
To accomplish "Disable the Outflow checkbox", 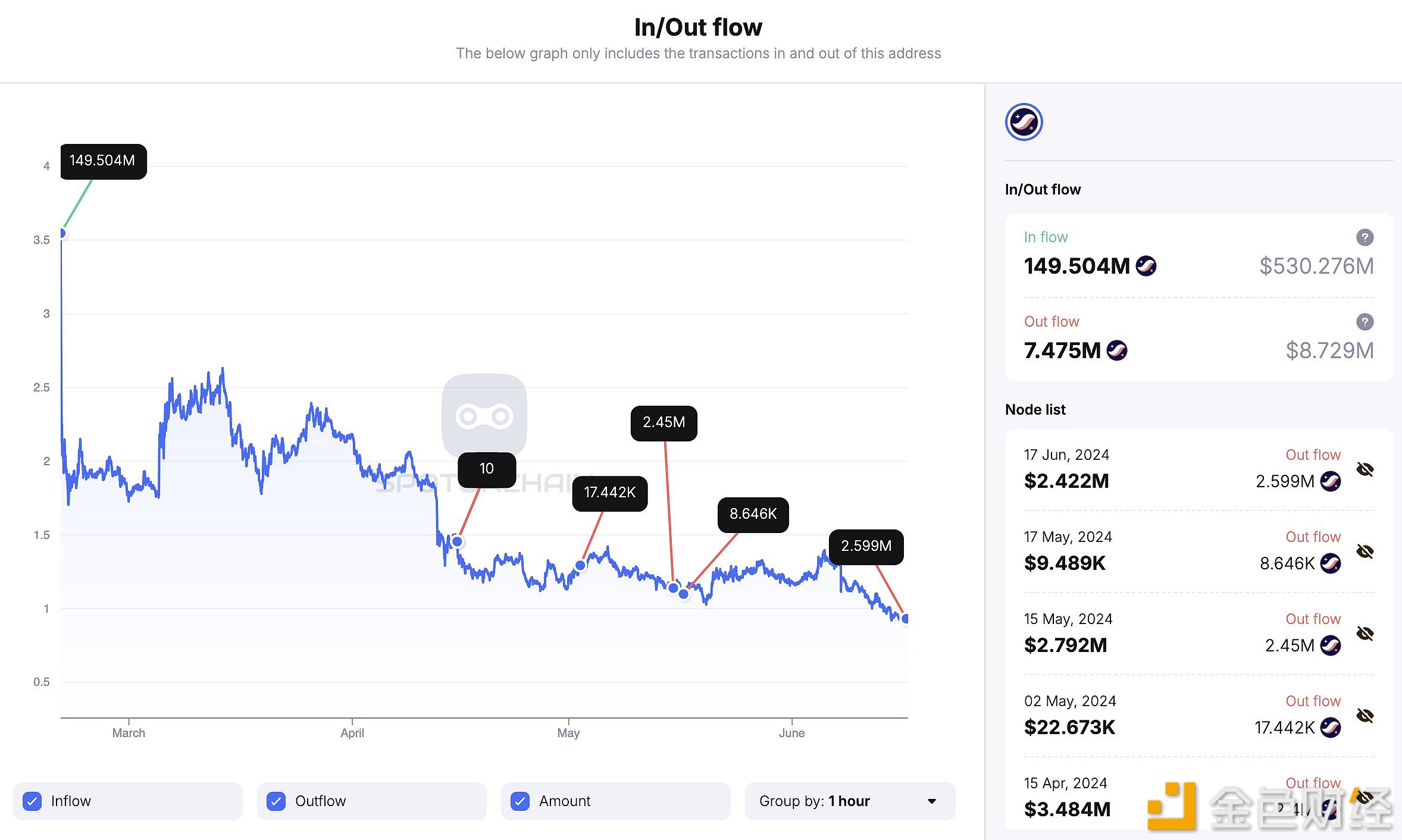I will [x=276, y=801].
